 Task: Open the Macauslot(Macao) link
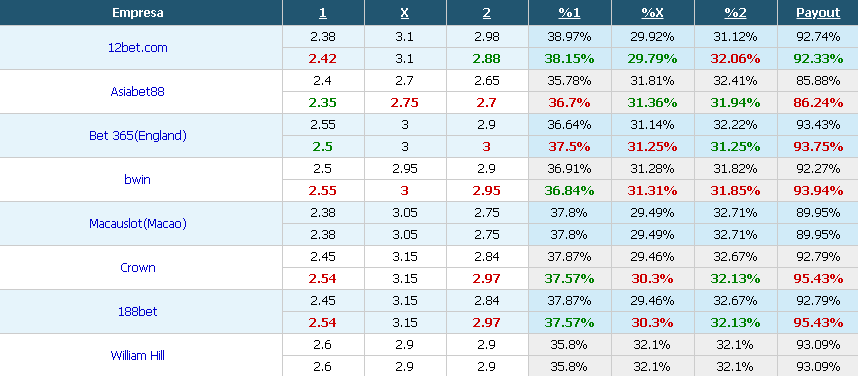pos(137,223)
